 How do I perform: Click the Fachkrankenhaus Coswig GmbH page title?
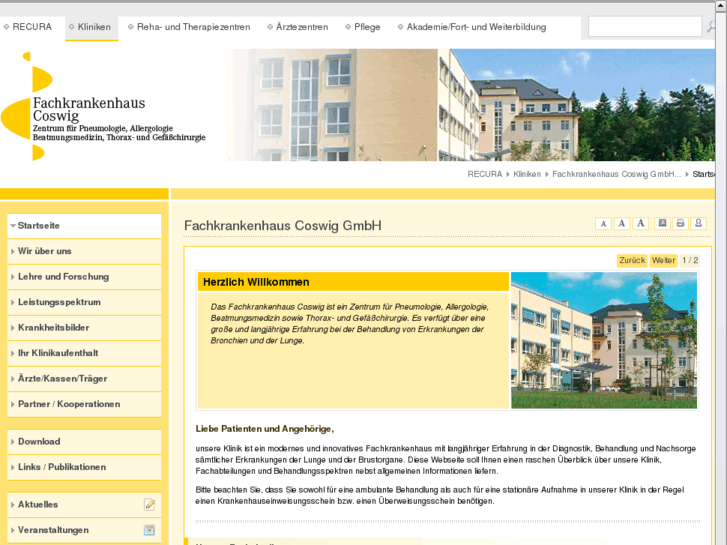[x=283, y=225]
